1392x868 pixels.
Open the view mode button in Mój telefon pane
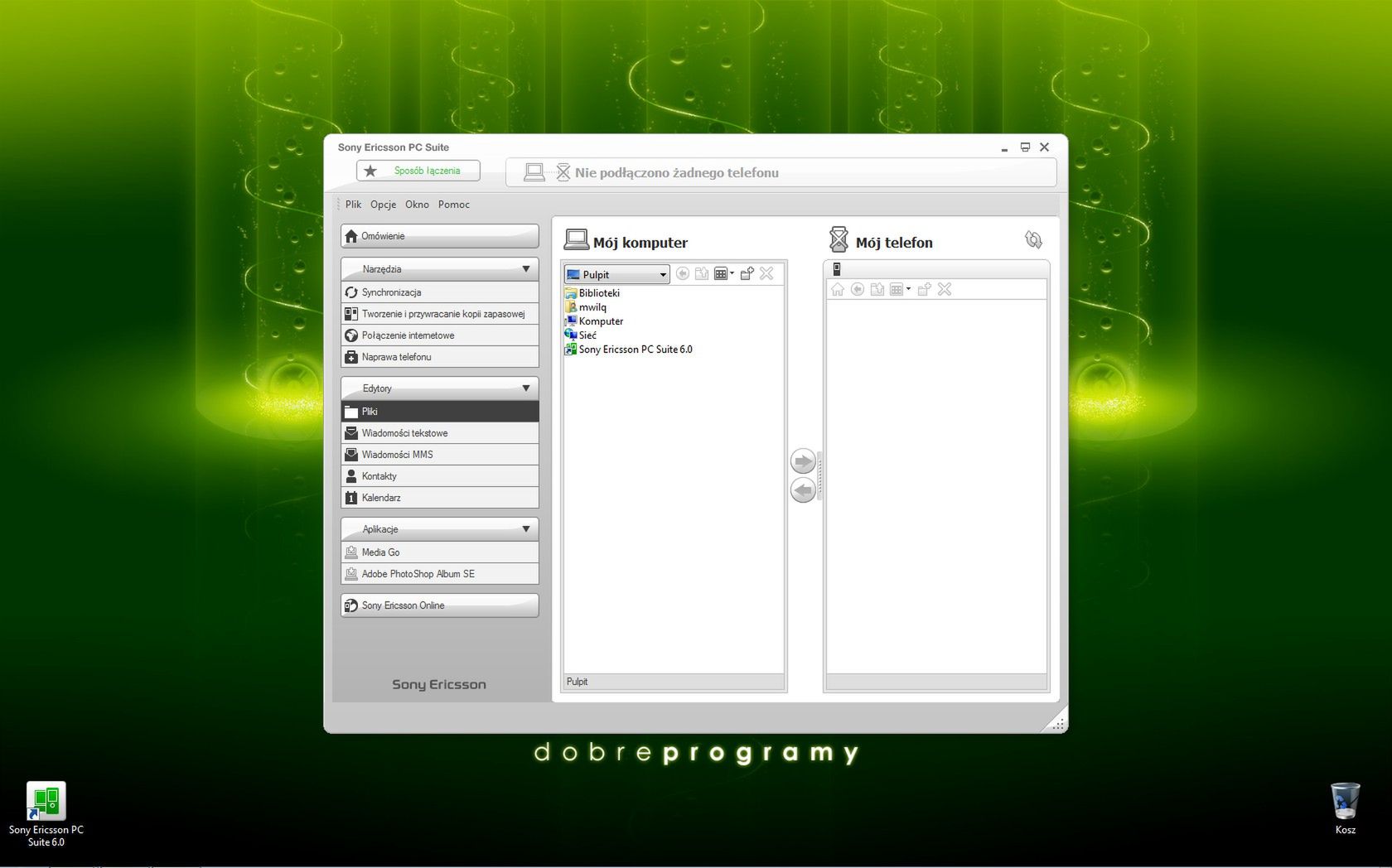point(900,289)
